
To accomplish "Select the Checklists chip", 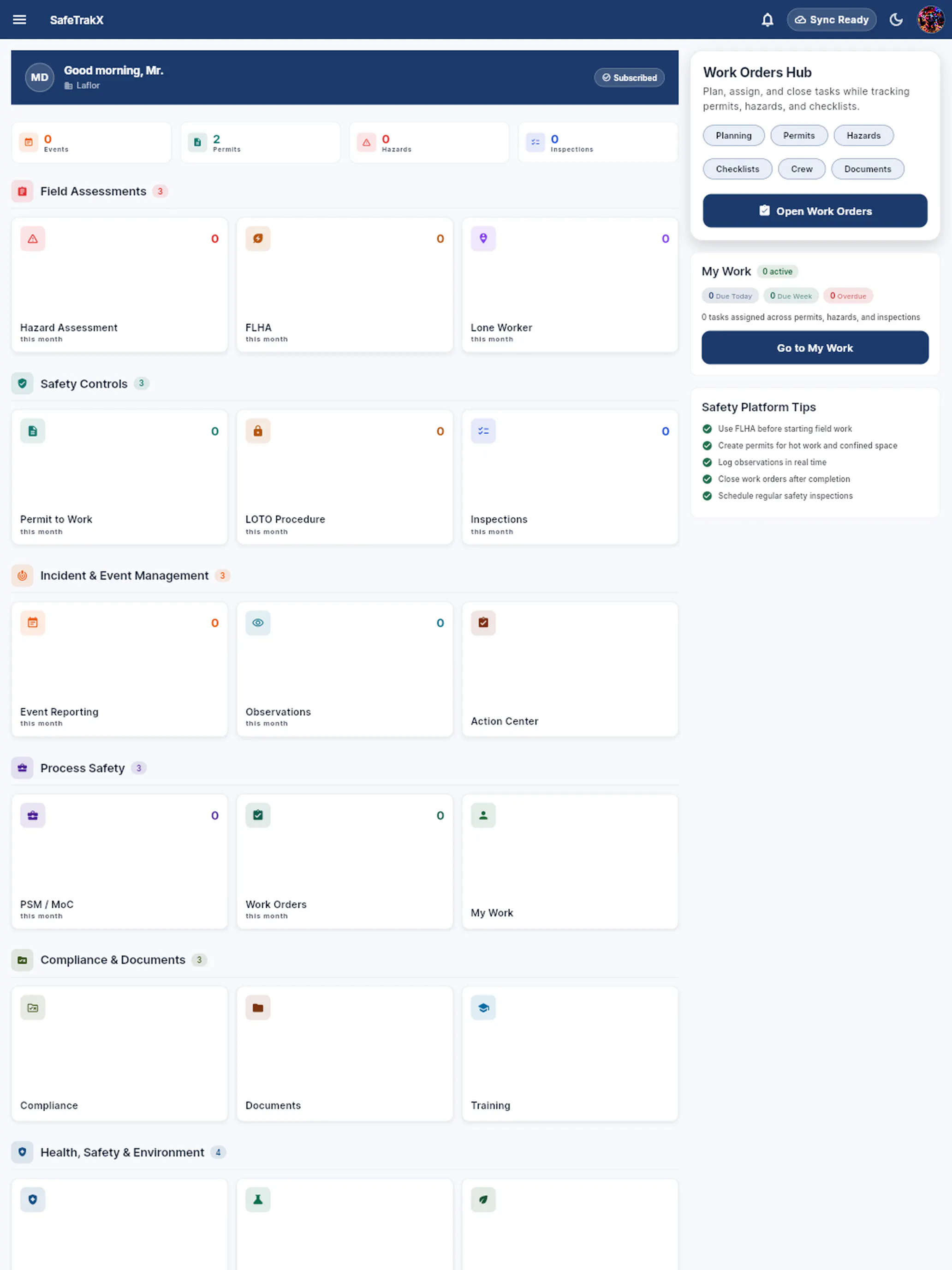I will coord(738,169).
